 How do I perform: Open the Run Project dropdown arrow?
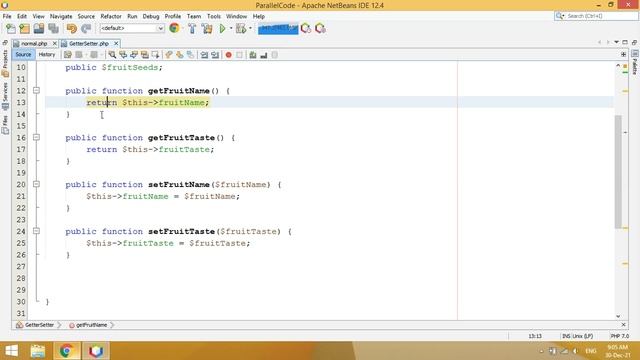click(x=231, y=29)
